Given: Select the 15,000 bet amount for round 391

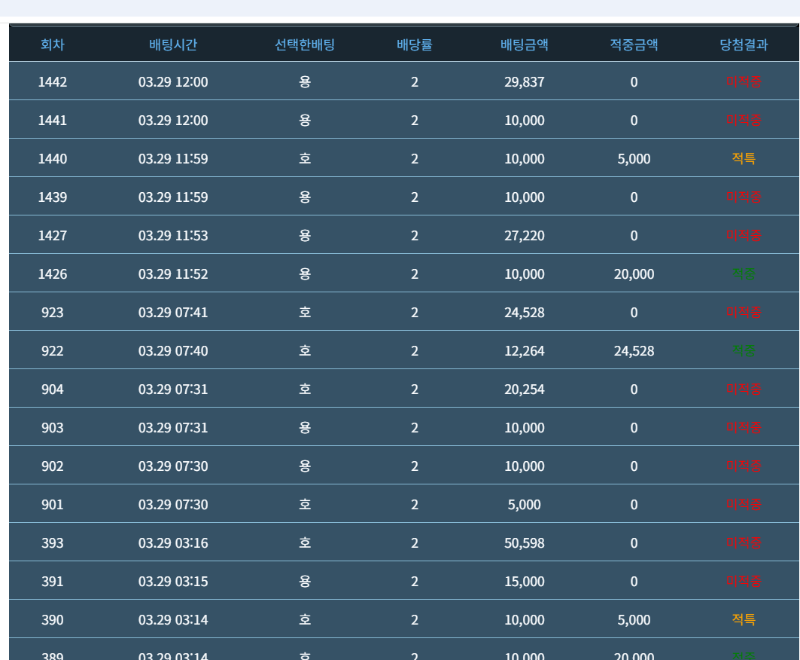Looking at the screenshot, I should coord(524,582).
